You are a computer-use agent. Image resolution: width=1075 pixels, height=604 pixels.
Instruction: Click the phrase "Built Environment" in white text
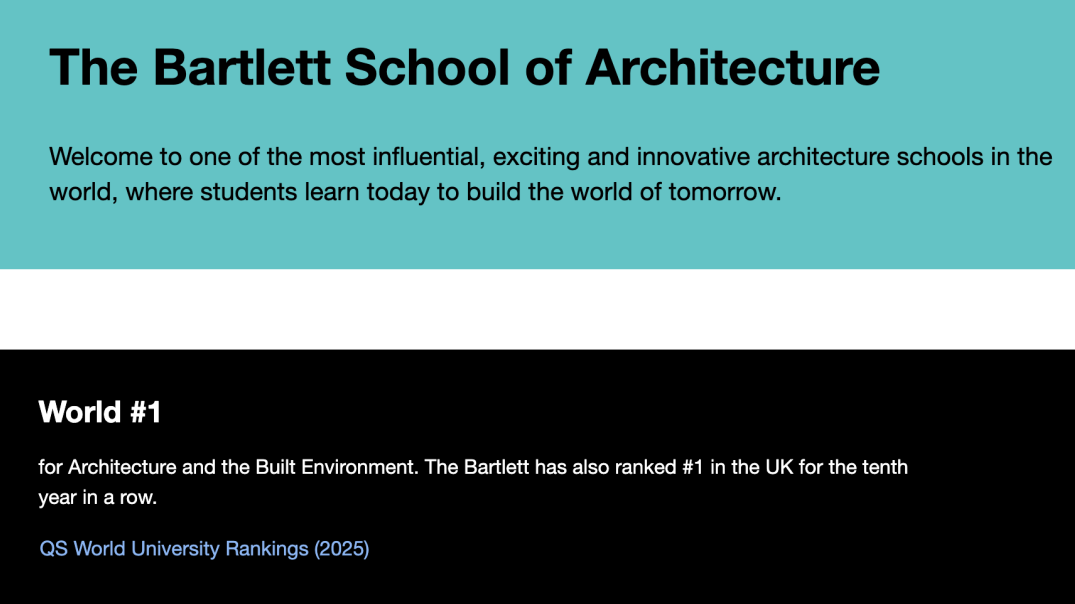[x=336, y=467]
